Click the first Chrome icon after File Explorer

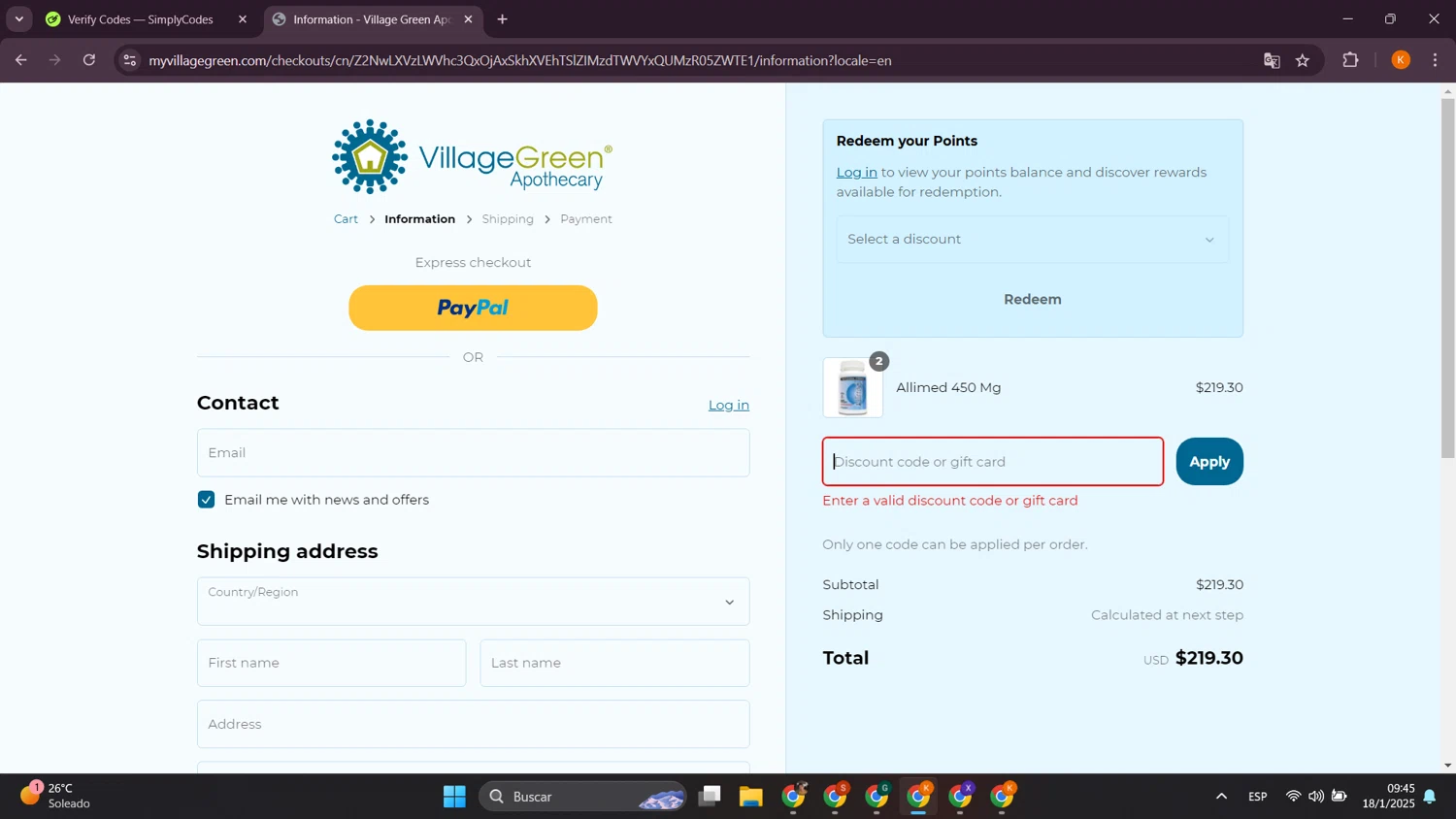[x=794, y=797]
